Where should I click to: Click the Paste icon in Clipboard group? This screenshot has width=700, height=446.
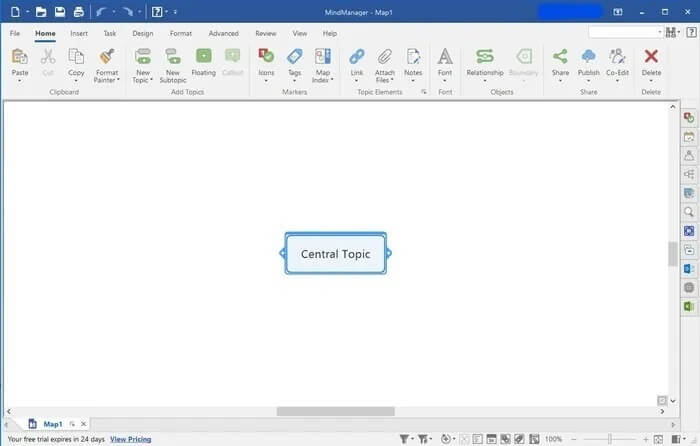[20, 57]
